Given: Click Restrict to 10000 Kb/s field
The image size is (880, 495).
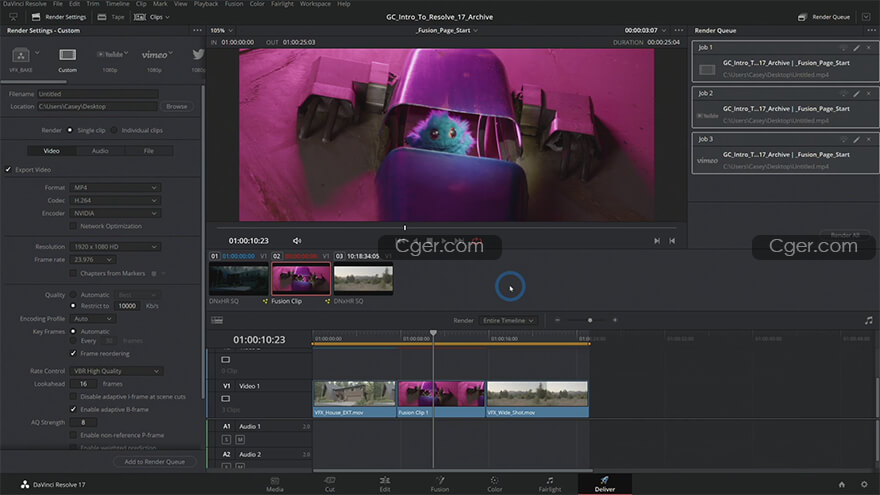Looking at the screenshot, I should (127, 306).
